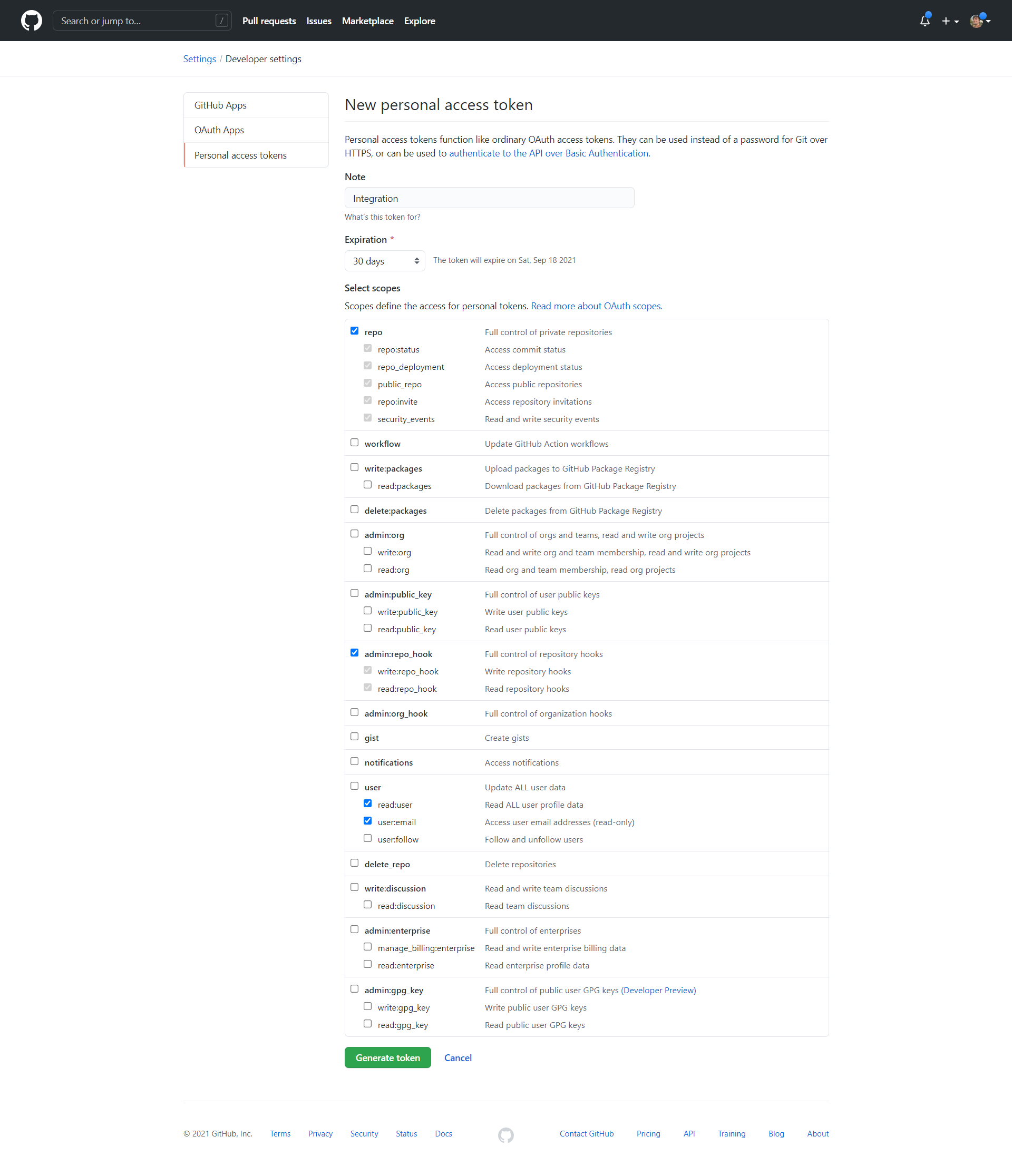1012x1176 pixels.
Task: Select Personal access tokens in the sidebar
Action: click(240, 154)
